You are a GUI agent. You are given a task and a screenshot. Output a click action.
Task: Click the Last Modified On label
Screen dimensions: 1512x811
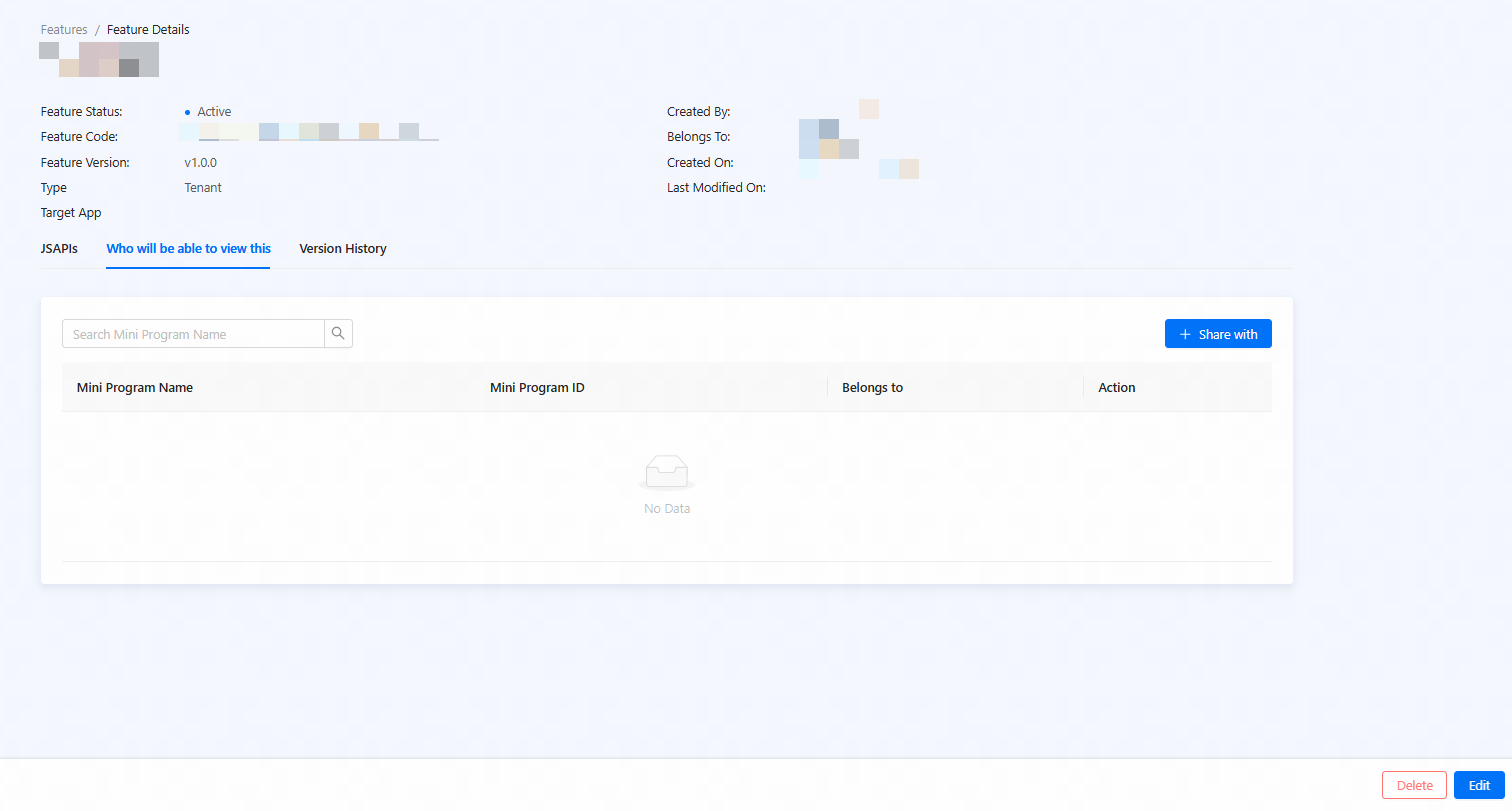[717, 187]
